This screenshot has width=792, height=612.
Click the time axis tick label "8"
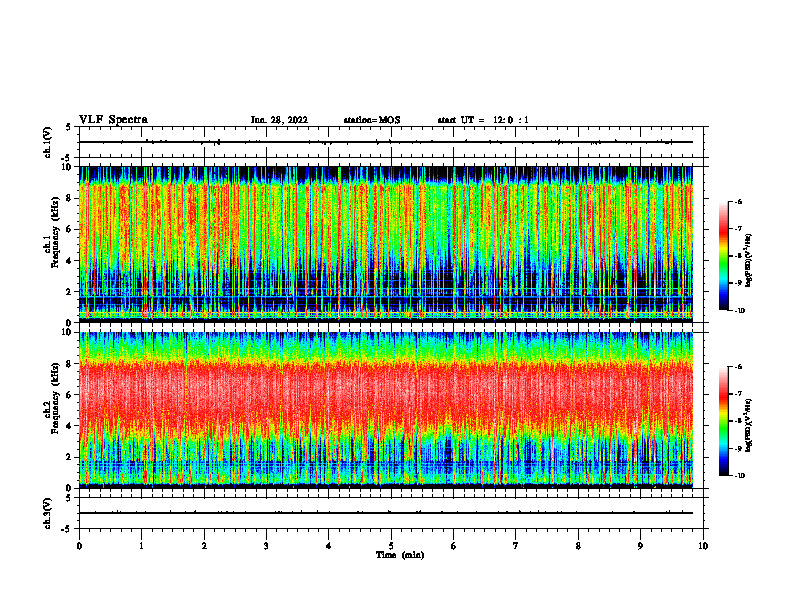(578, 546)
